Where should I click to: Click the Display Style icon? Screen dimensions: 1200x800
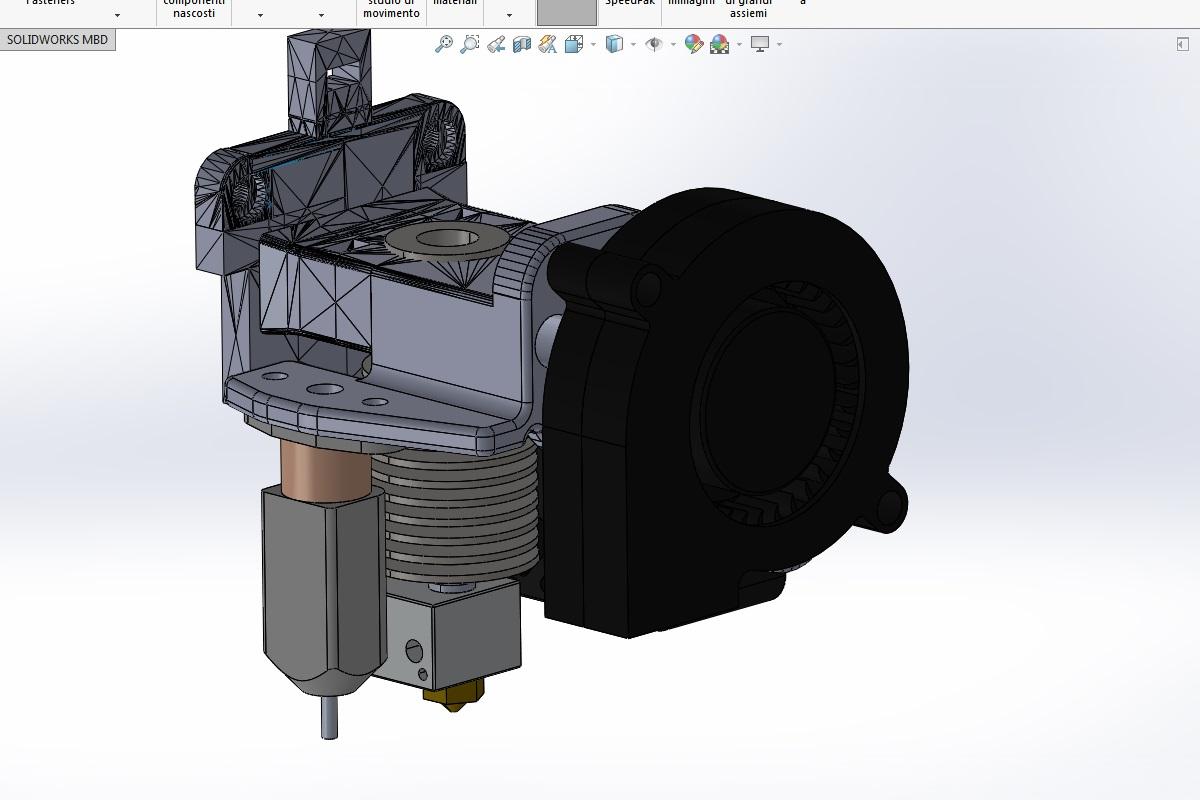(x=614, y=44)
